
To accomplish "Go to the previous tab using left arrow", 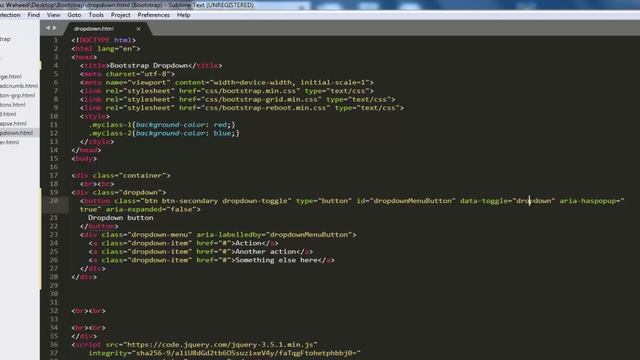I will (48, 28).
